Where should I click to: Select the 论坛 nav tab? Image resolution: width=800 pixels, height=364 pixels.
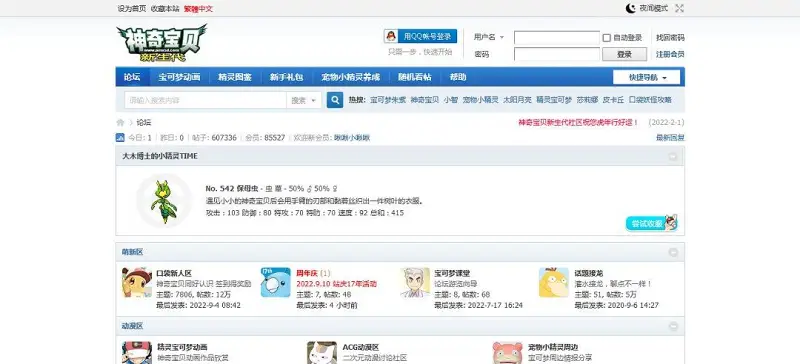point(132,77)
